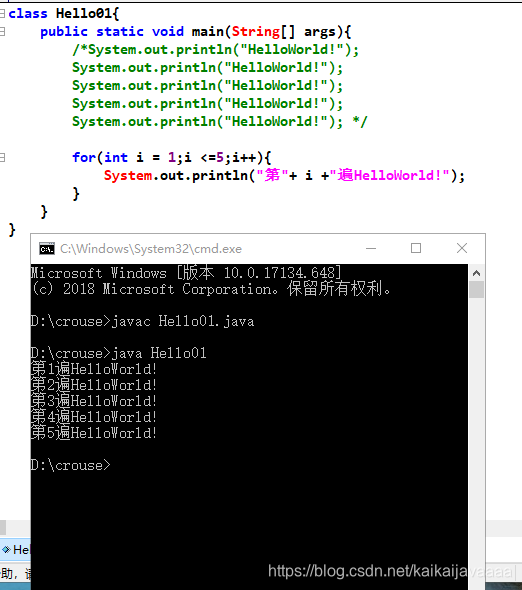Click the red 'String' type in main
The height and width of the screenshot is (590, 522).
256,32
